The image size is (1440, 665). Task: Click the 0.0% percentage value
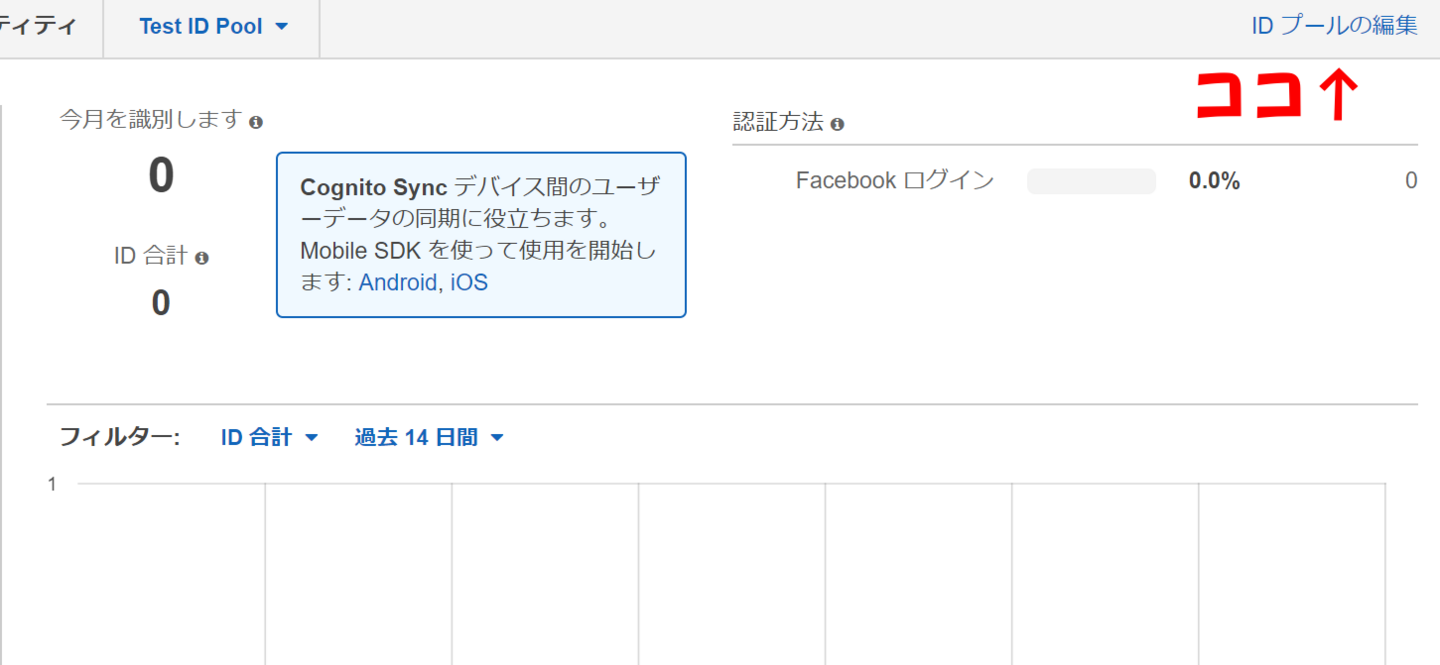(1214, 180)
